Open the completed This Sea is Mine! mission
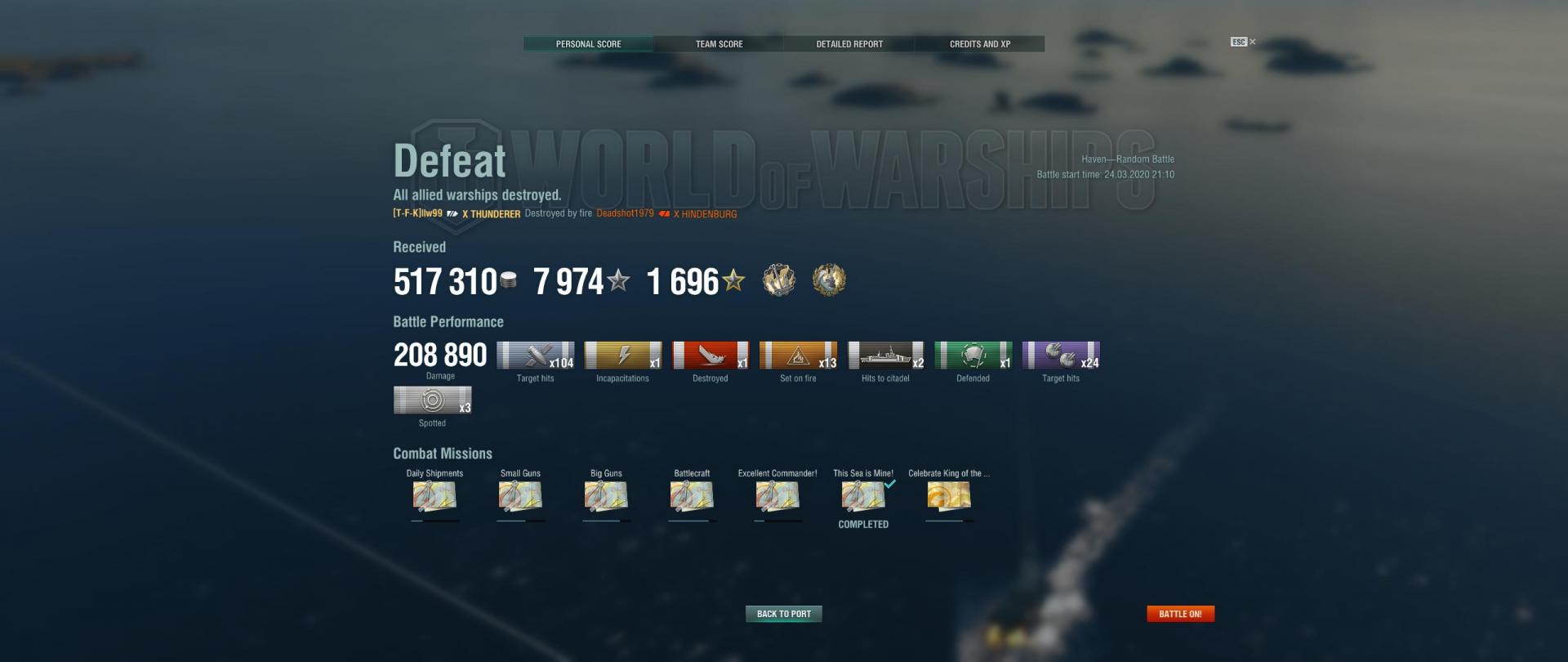1568x662 pixels. coord(863,496)
